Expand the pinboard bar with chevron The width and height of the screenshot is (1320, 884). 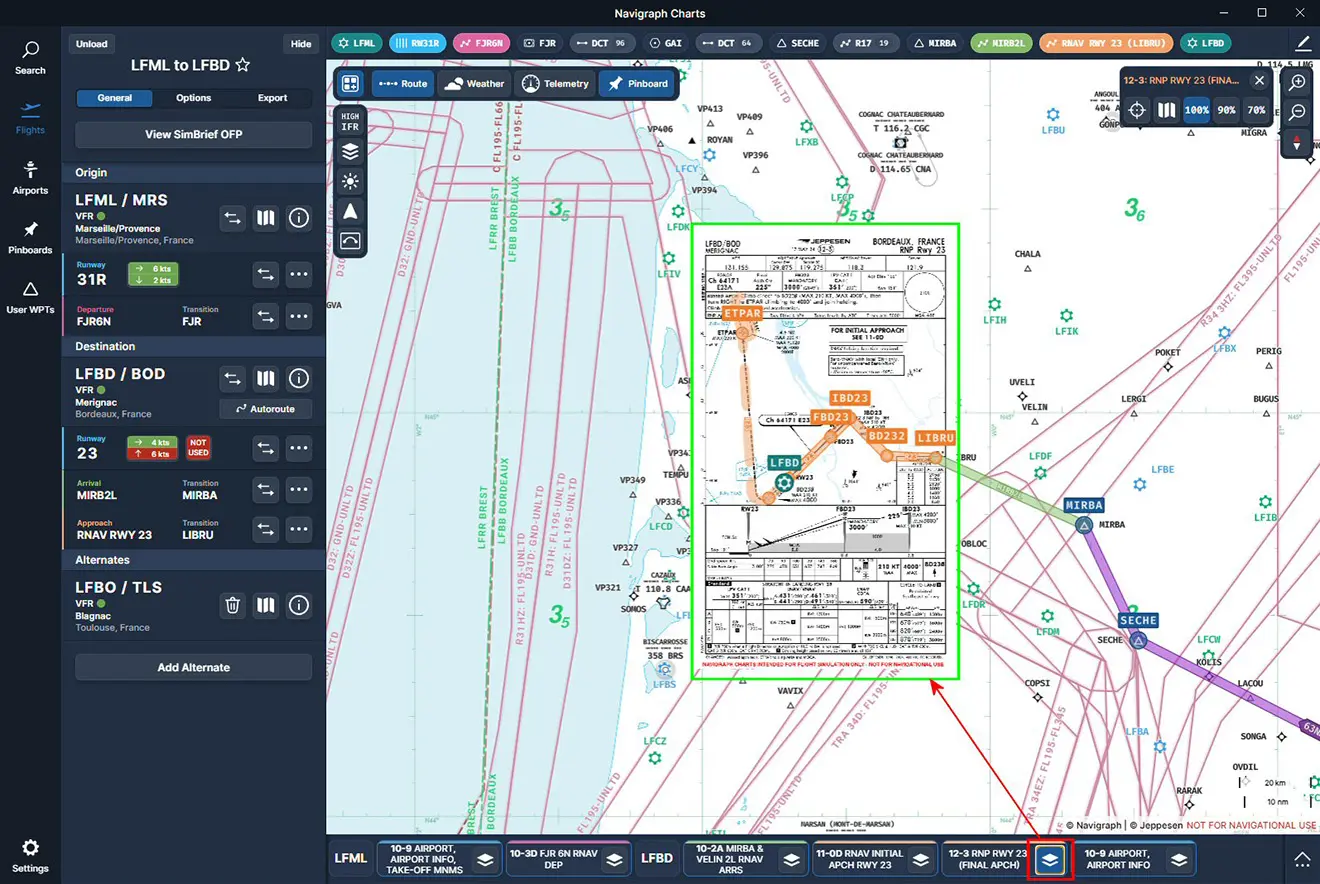[1302, 859]
